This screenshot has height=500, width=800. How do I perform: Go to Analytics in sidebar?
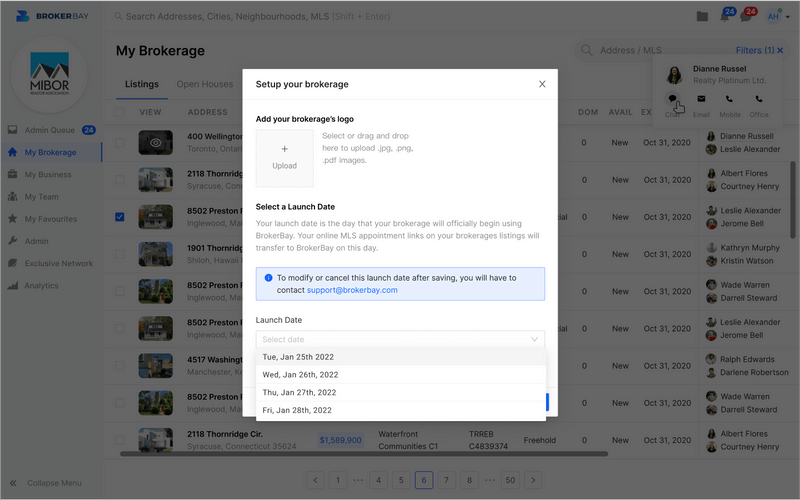41,286
